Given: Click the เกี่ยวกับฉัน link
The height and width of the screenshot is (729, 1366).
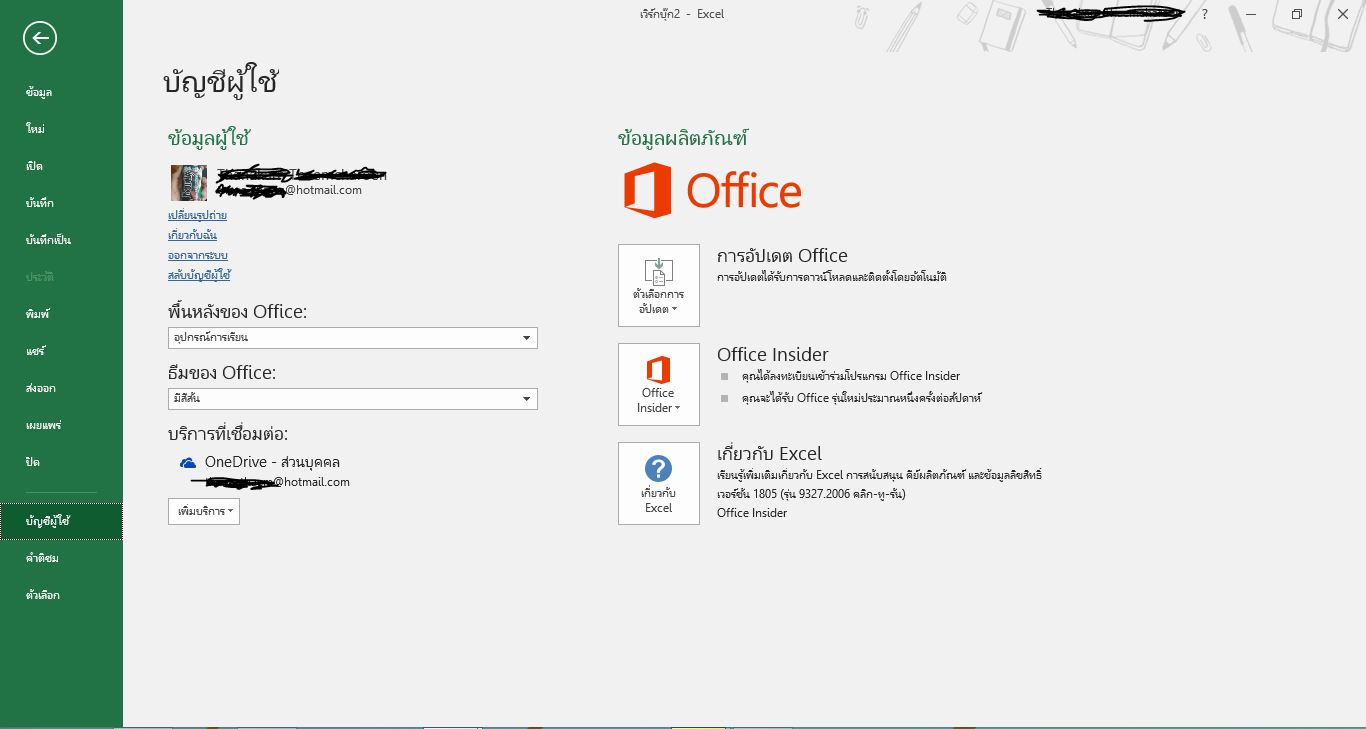Looking at the screenshot, I should (x=192, y=235).
